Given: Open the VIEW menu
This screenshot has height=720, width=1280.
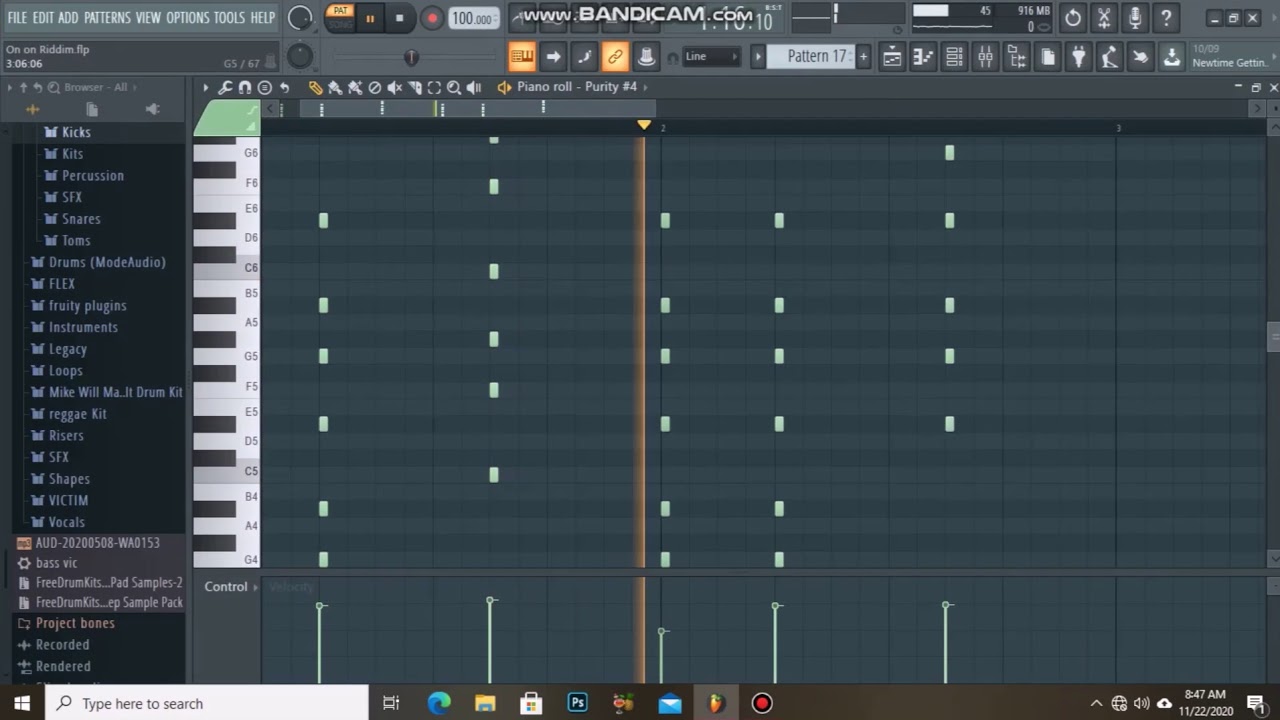Looking at the screenshot, I should point(148,18).
